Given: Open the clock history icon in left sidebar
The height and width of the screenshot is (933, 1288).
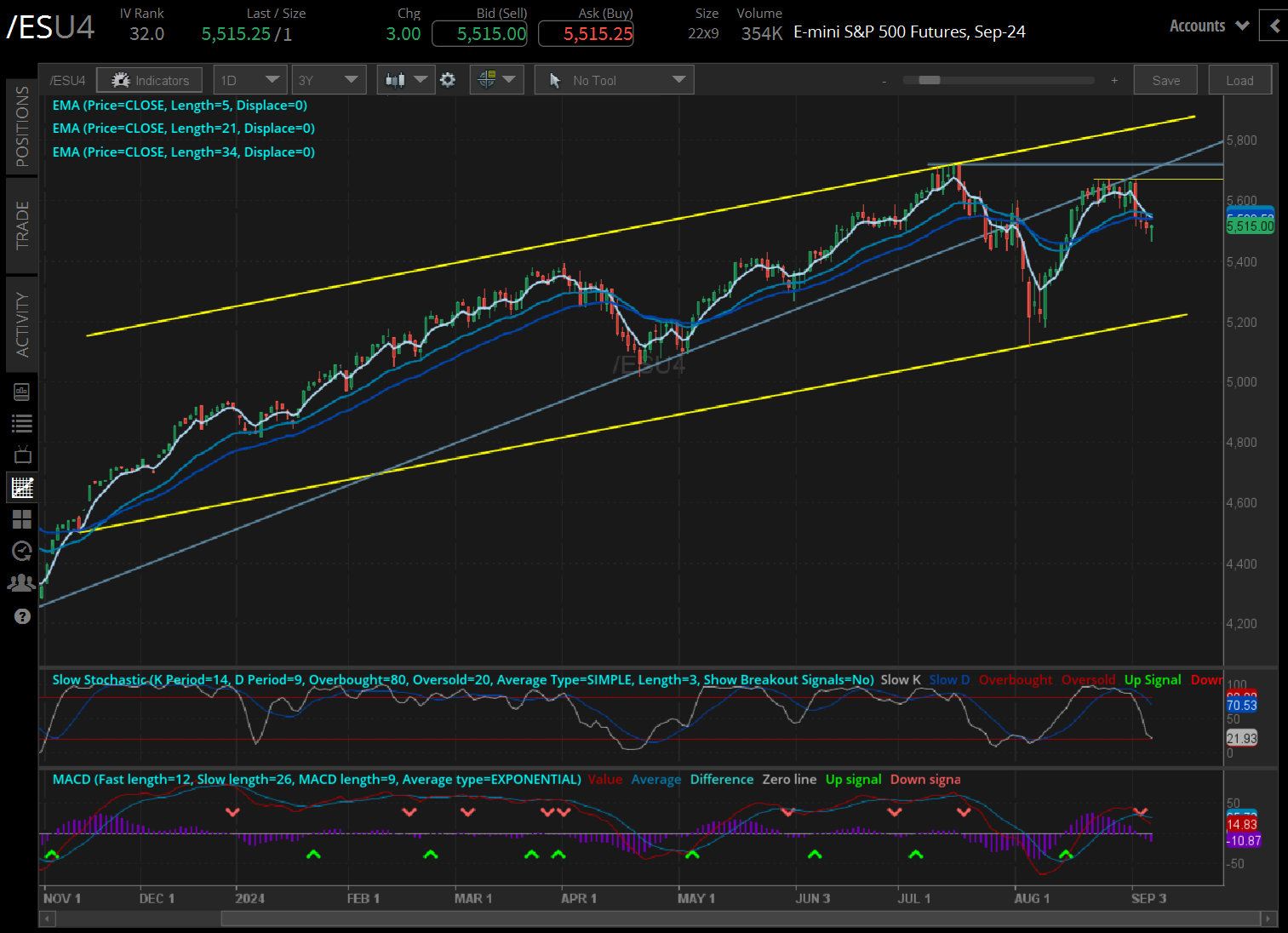Looking at the screenshot, I should click(x=22, y=551).
